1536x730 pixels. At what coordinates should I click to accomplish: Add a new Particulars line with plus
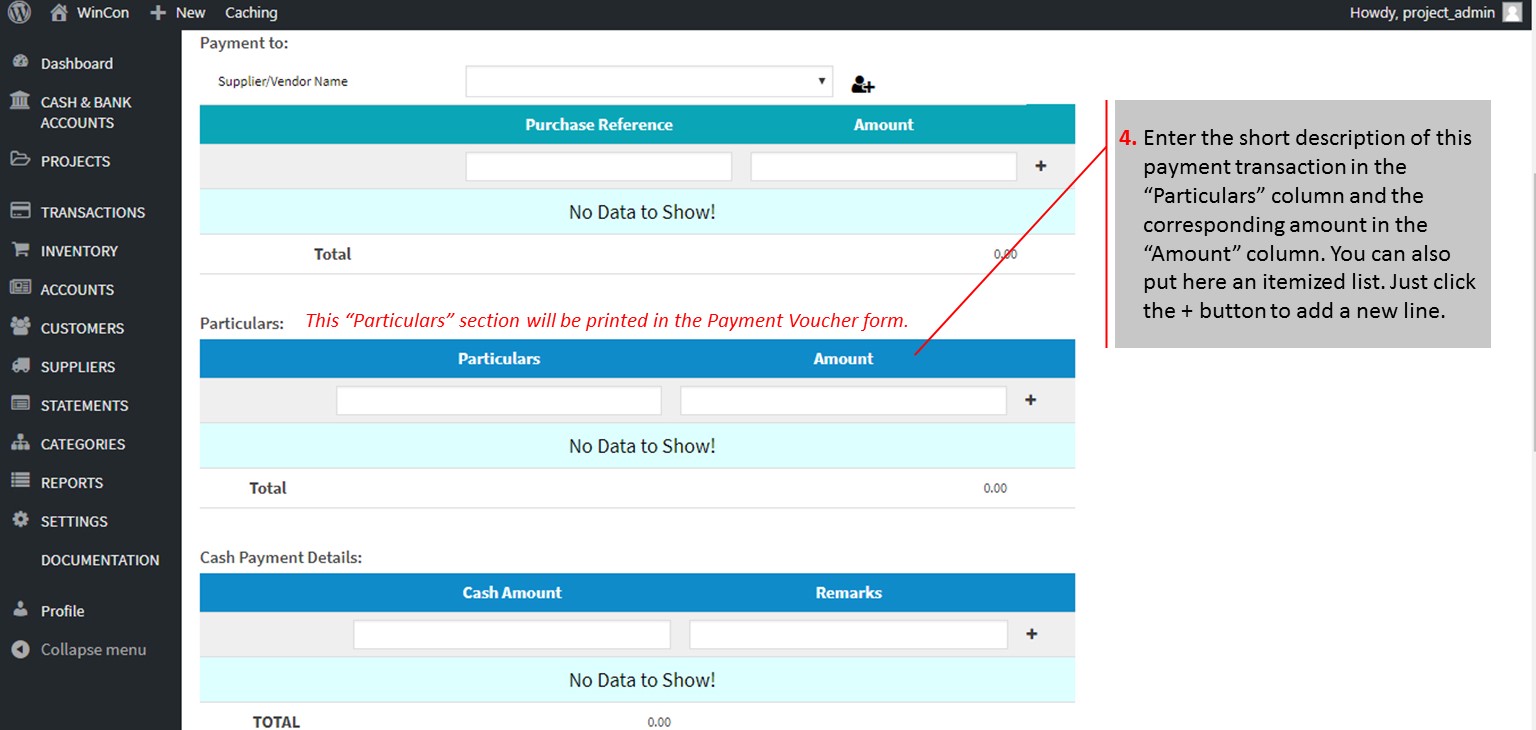click(x=1031, y=400)
